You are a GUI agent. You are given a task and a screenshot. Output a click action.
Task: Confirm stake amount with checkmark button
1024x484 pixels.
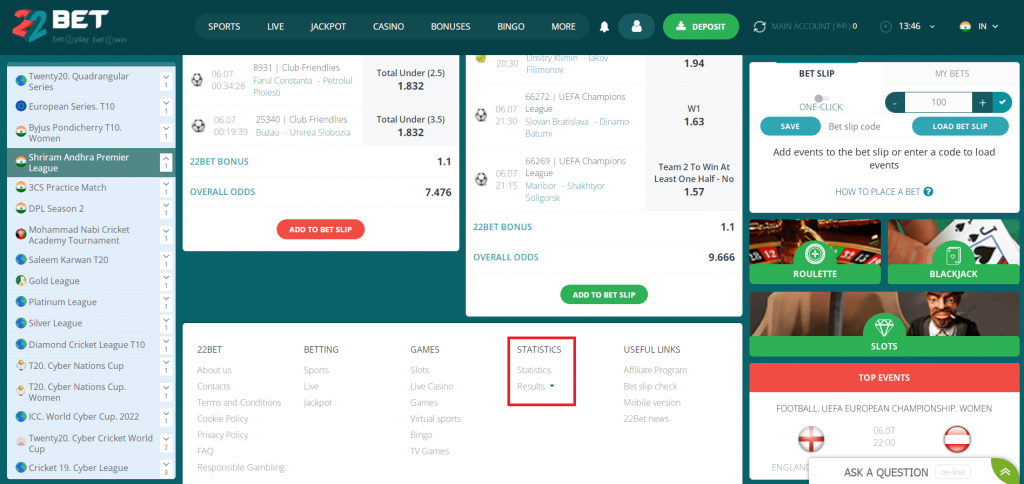1003,102
